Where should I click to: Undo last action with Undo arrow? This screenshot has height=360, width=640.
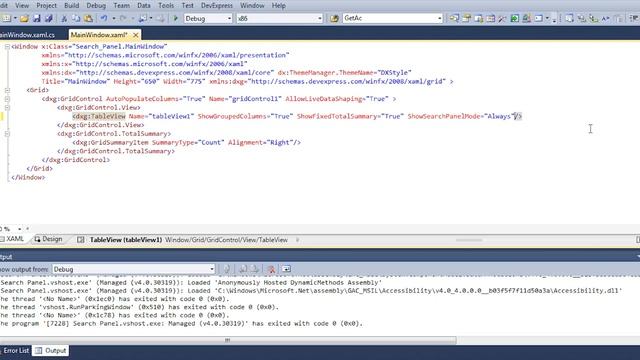click(x=104, y=18)
